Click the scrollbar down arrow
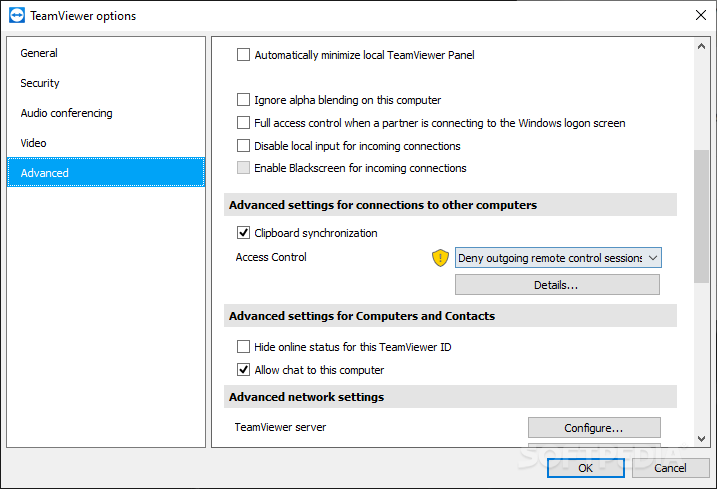 click(701, 439)
